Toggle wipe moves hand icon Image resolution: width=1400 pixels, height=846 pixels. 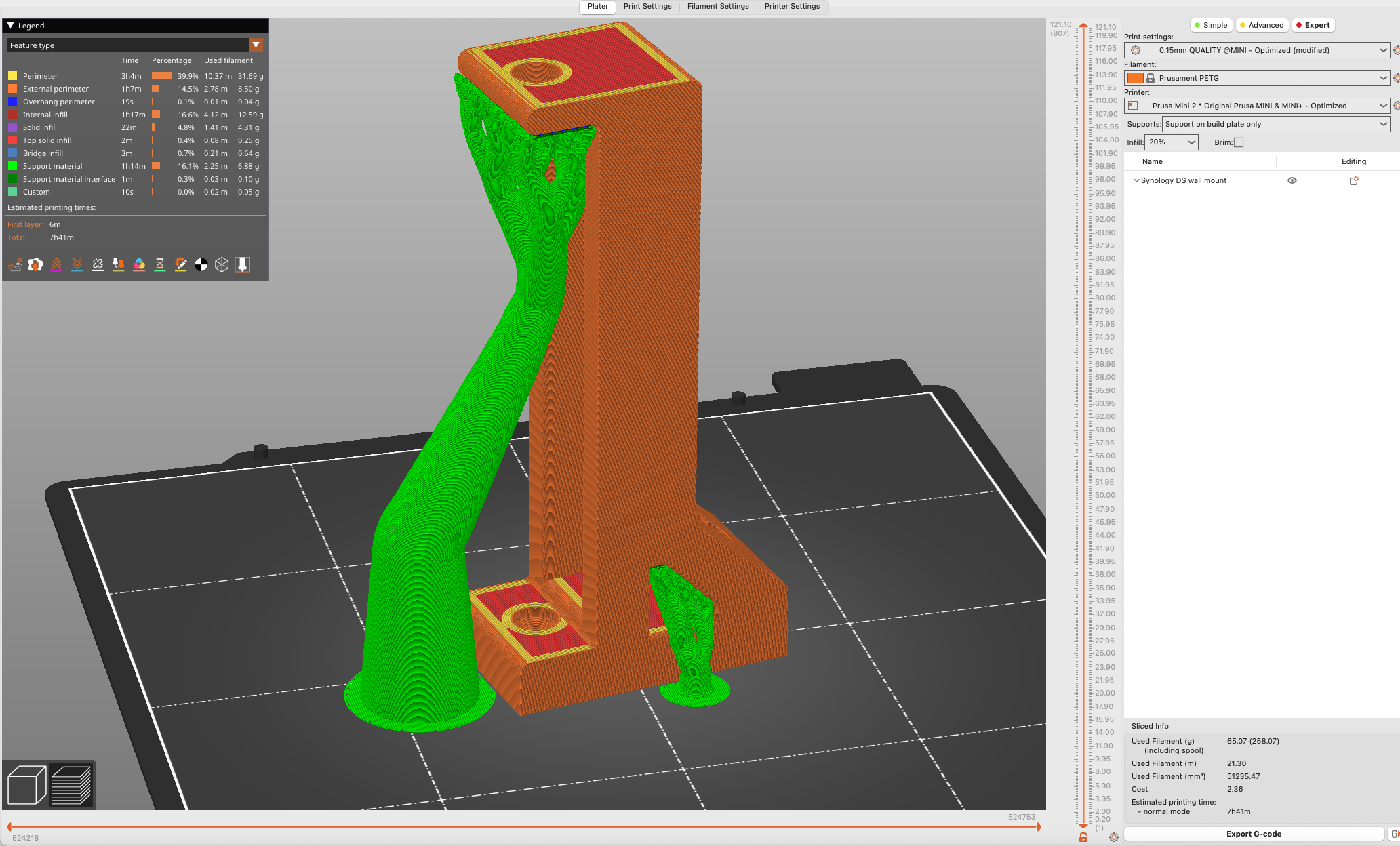[x=36, y=264]
